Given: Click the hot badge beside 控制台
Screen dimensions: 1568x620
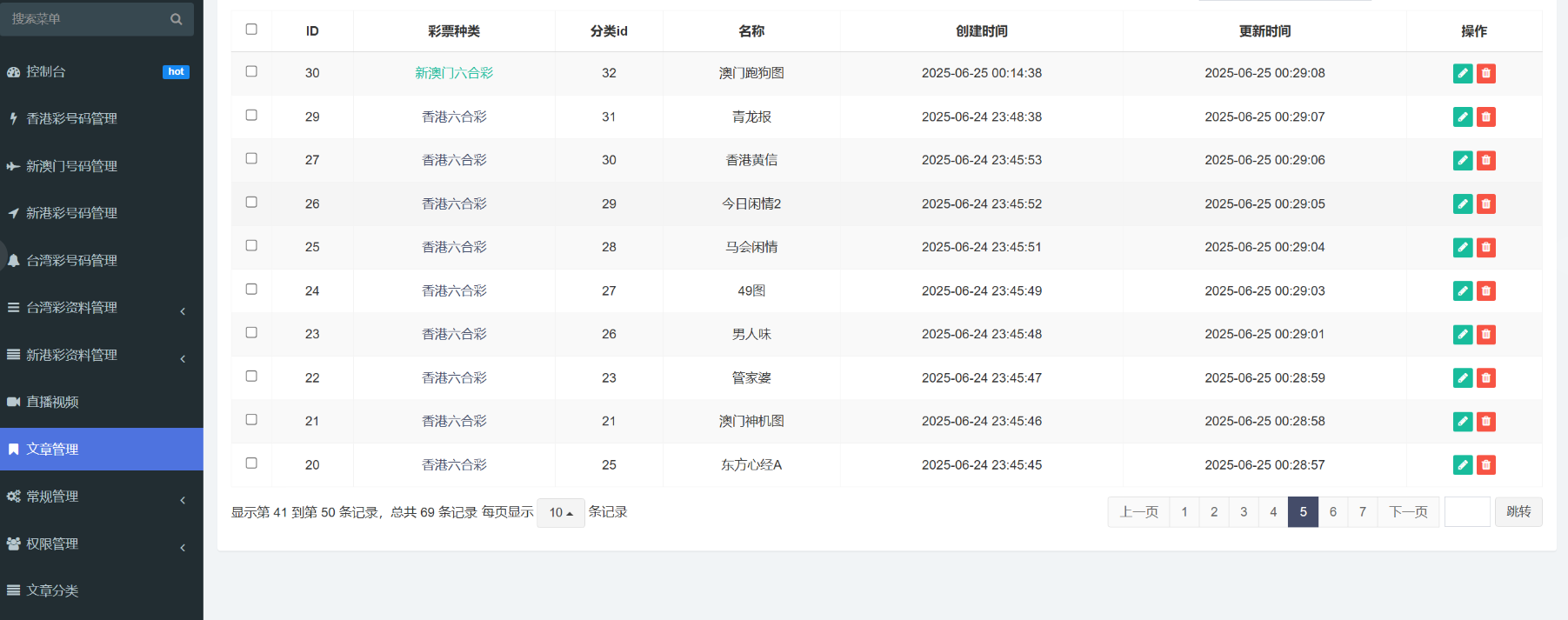Looking at the screenshot, I should [176, 72].
